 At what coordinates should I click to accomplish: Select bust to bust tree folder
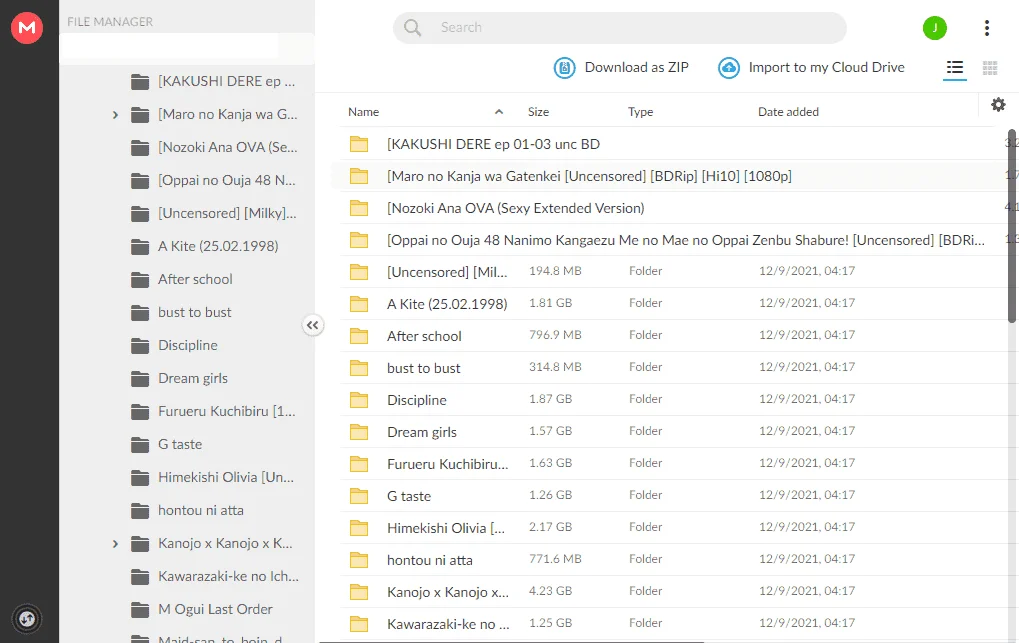pyautogui.click(x=181, y=313)
